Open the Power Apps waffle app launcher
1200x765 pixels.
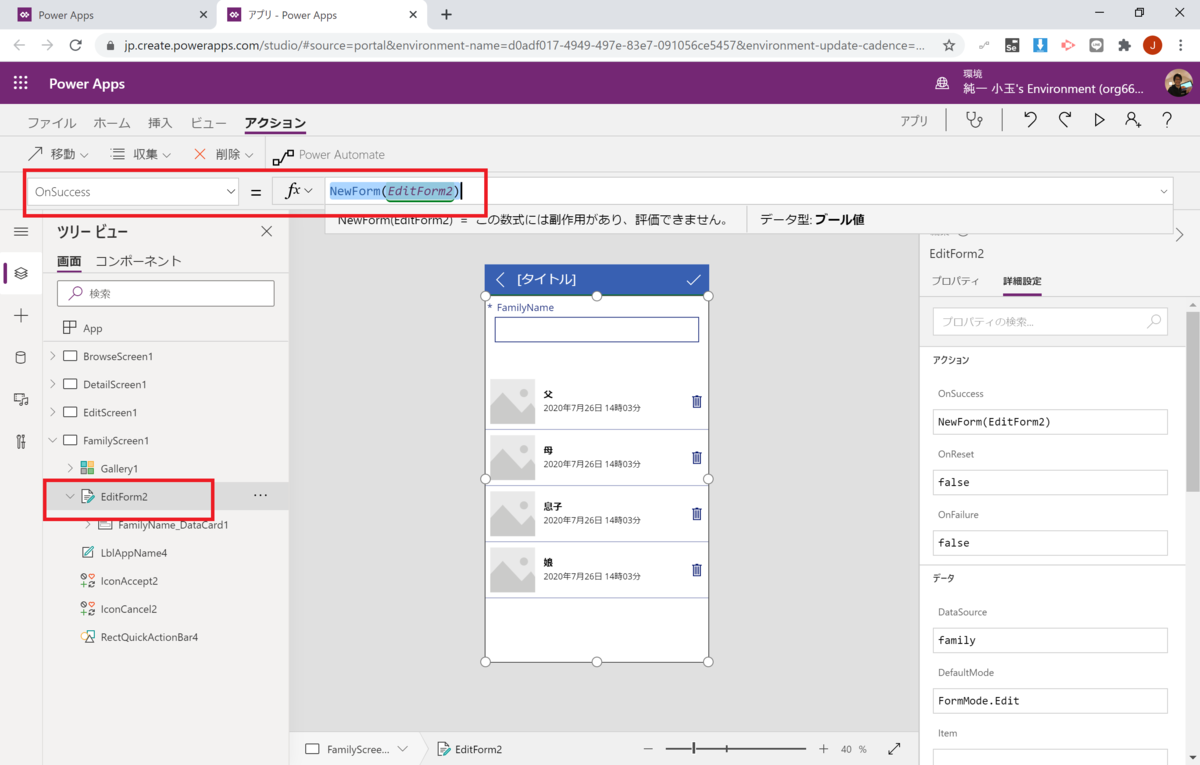[x=21, y=84]
